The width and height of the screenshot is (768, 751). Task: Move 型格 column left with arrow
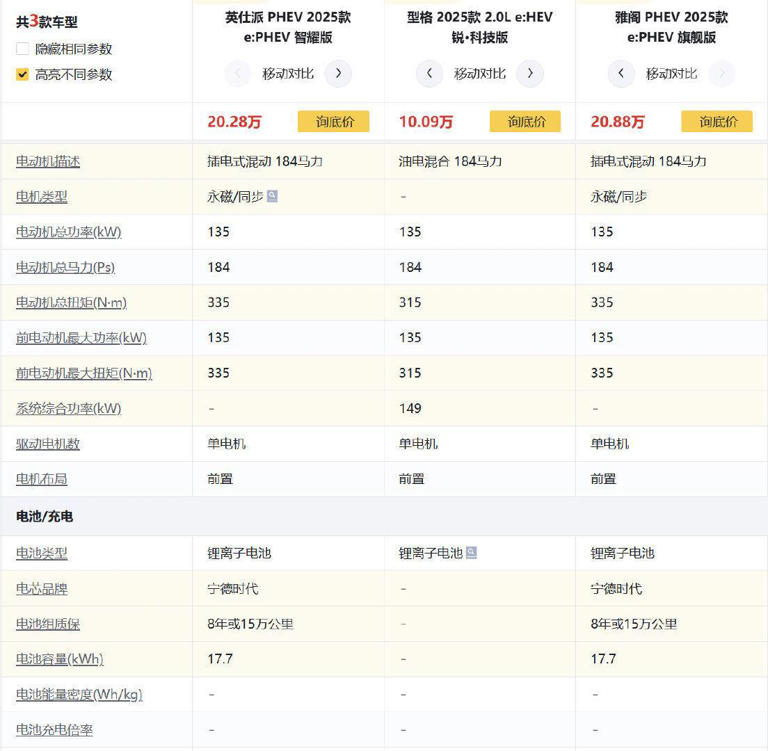click(429, 73)
